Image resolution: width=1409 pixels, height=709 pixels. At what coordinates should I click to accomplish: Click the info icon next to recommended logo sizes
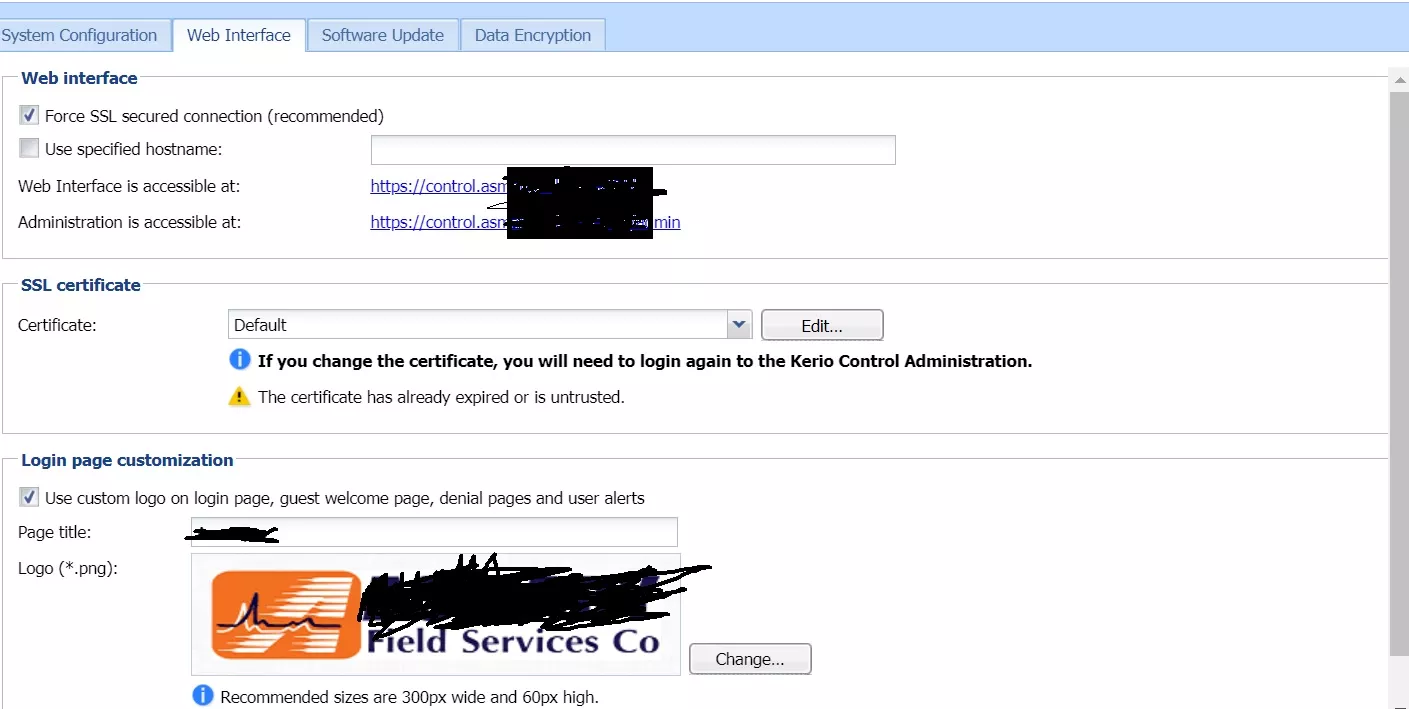(203, 695)
